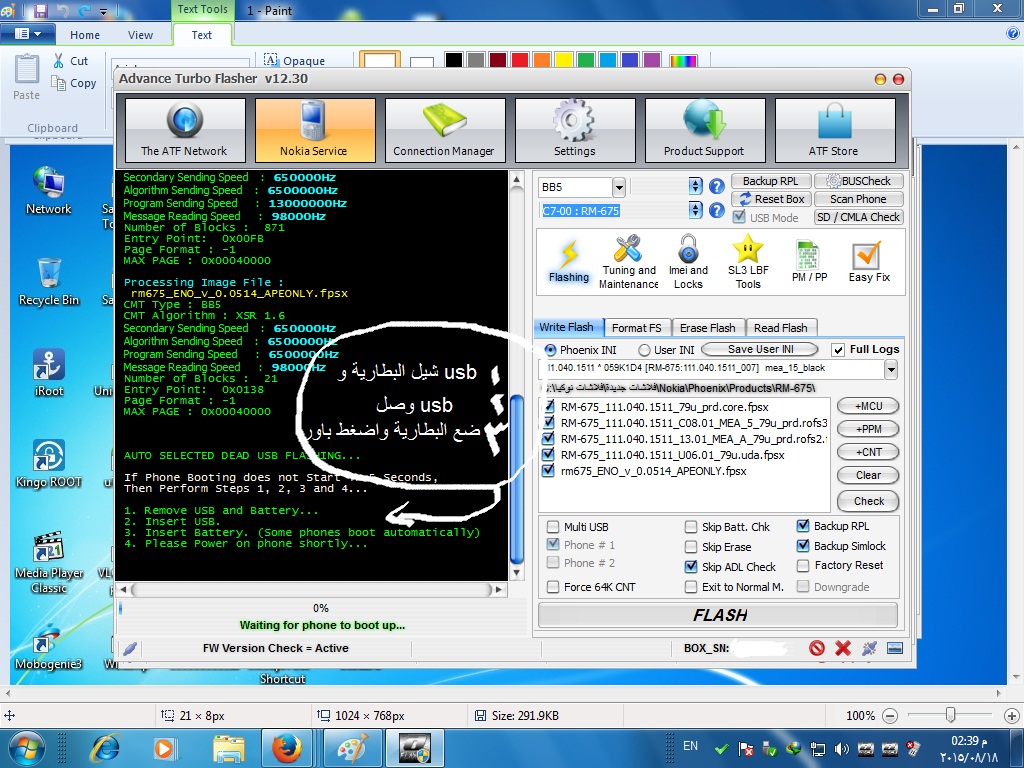Enable Skip Batt. Chk checkbox

pyautogui.click(x=691, y=527)
